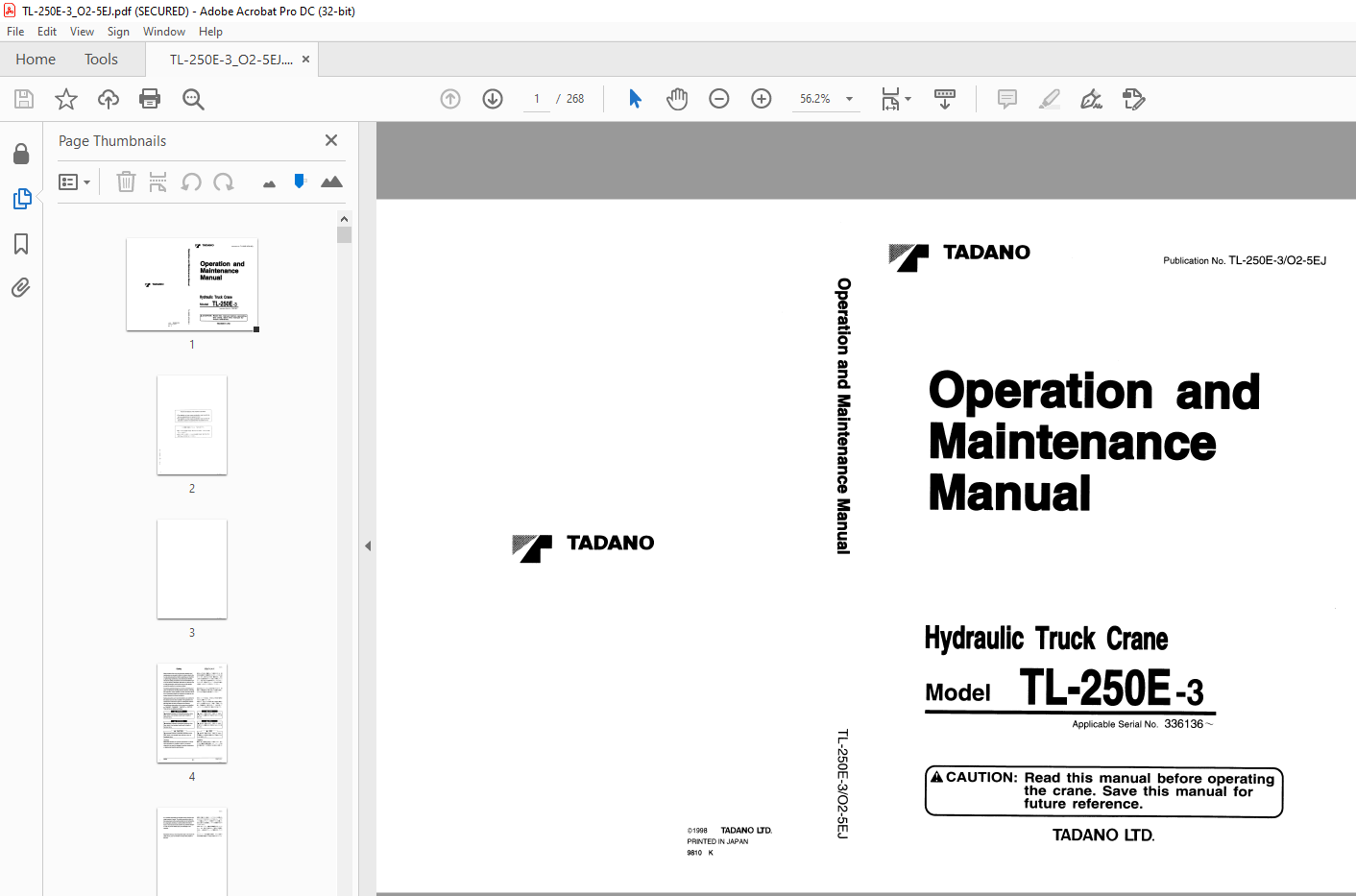Switch to the Home tab
The width and height of the screenshot is (1356, 896).
coord(36,60)
